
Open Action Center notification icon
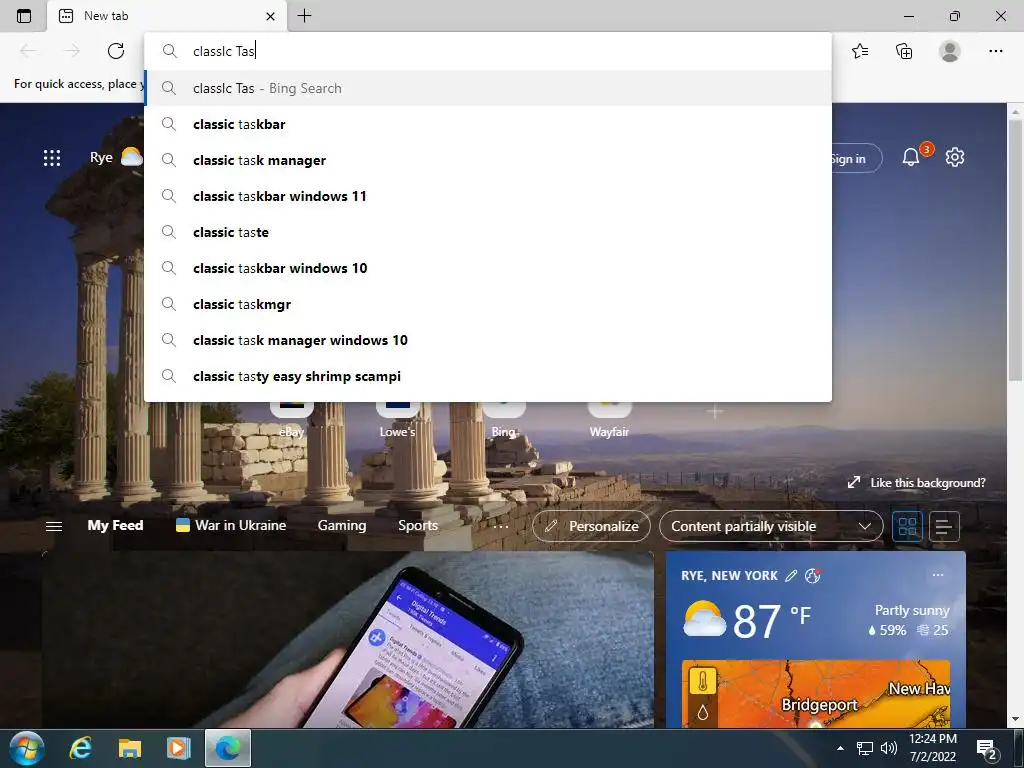(x=986, y=748)
